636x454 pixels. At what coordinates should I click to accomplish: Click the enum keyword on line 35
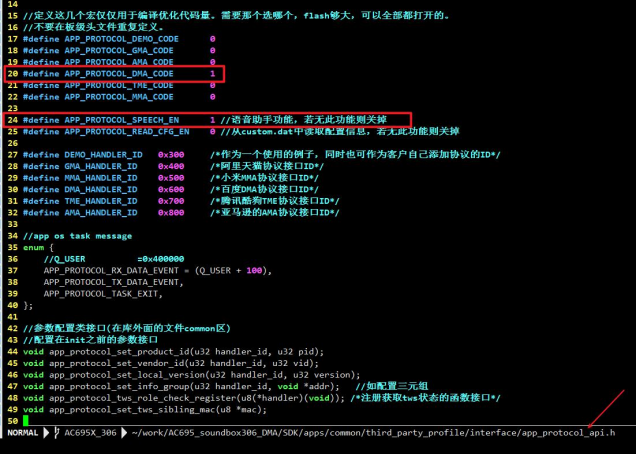click(33, 247)
